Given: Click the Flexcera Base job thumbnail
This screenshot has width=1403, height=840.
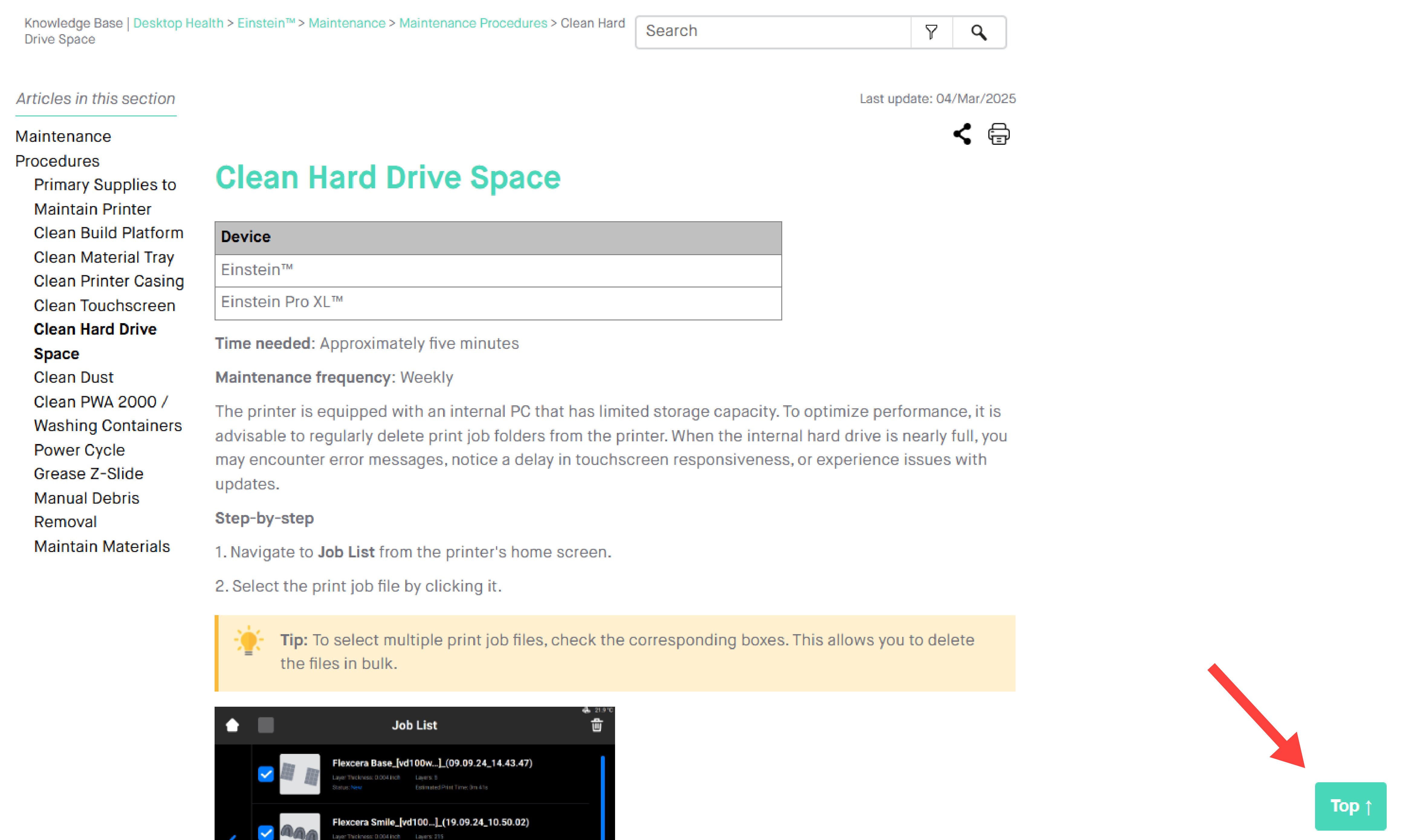Looking at the screenshot, I should coord(300,774).
